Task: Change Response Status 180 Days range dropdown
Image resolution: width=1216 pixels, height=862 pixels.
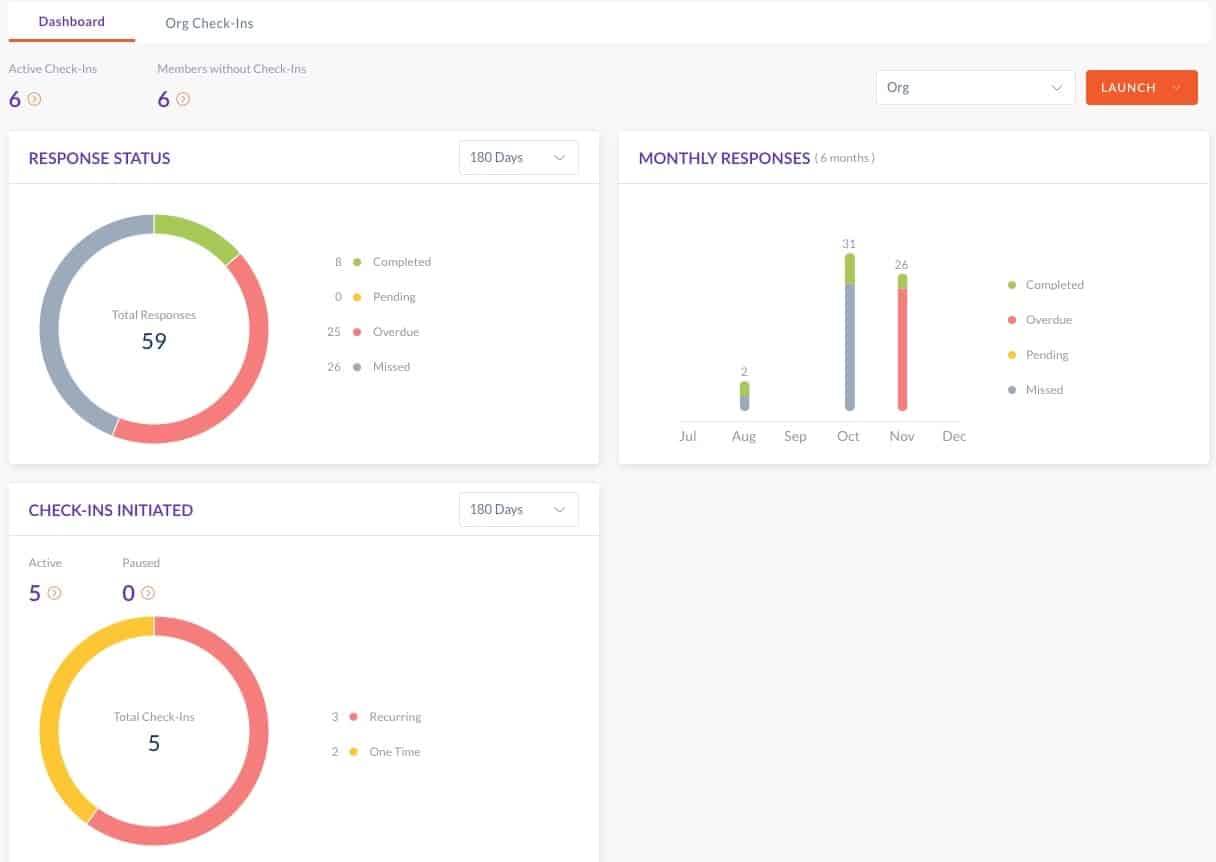Action: click(518, 157)
